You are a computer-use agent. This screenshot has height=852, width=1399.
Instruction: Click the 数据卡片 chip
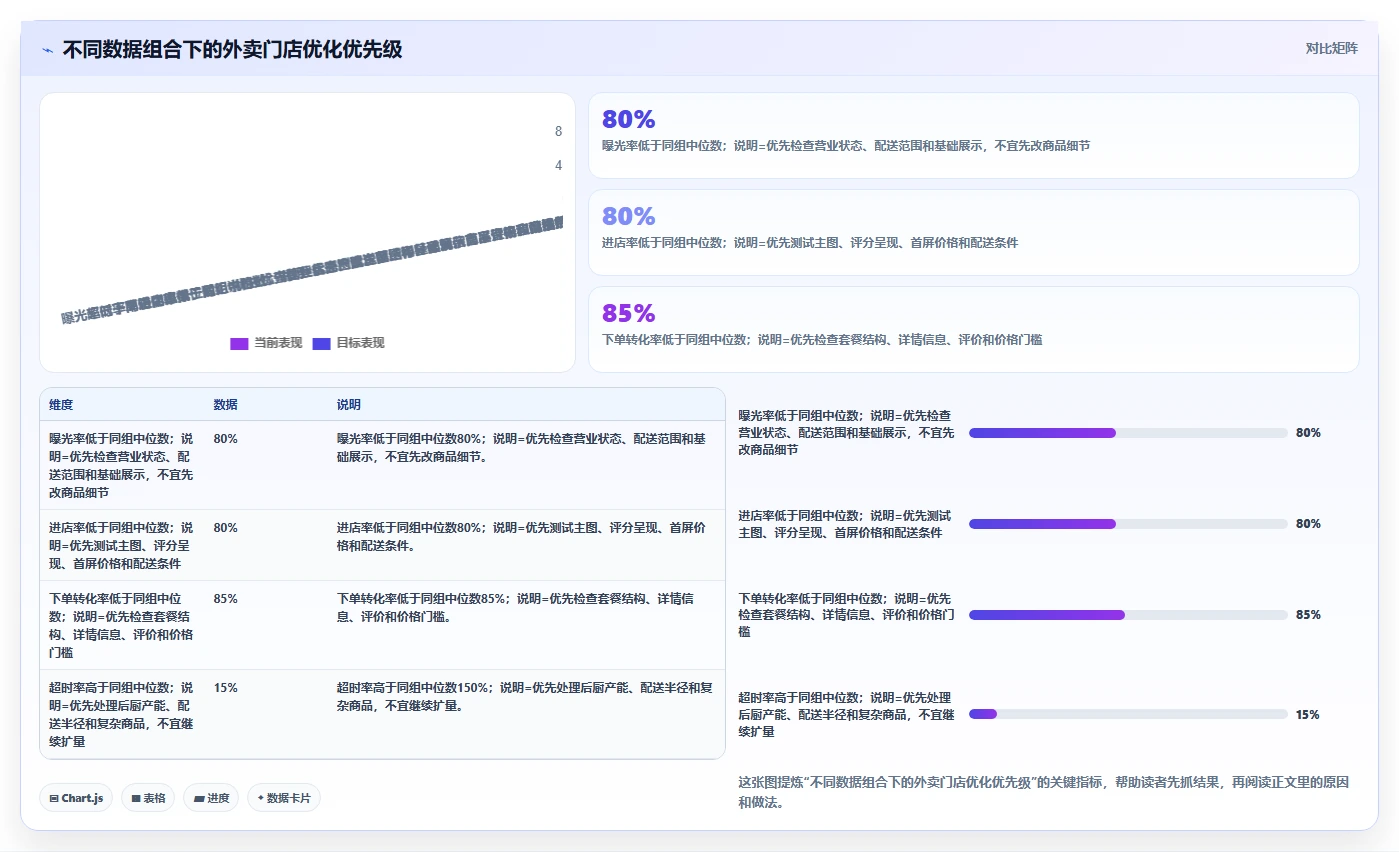pyautogui.click(x=284, y=798)
